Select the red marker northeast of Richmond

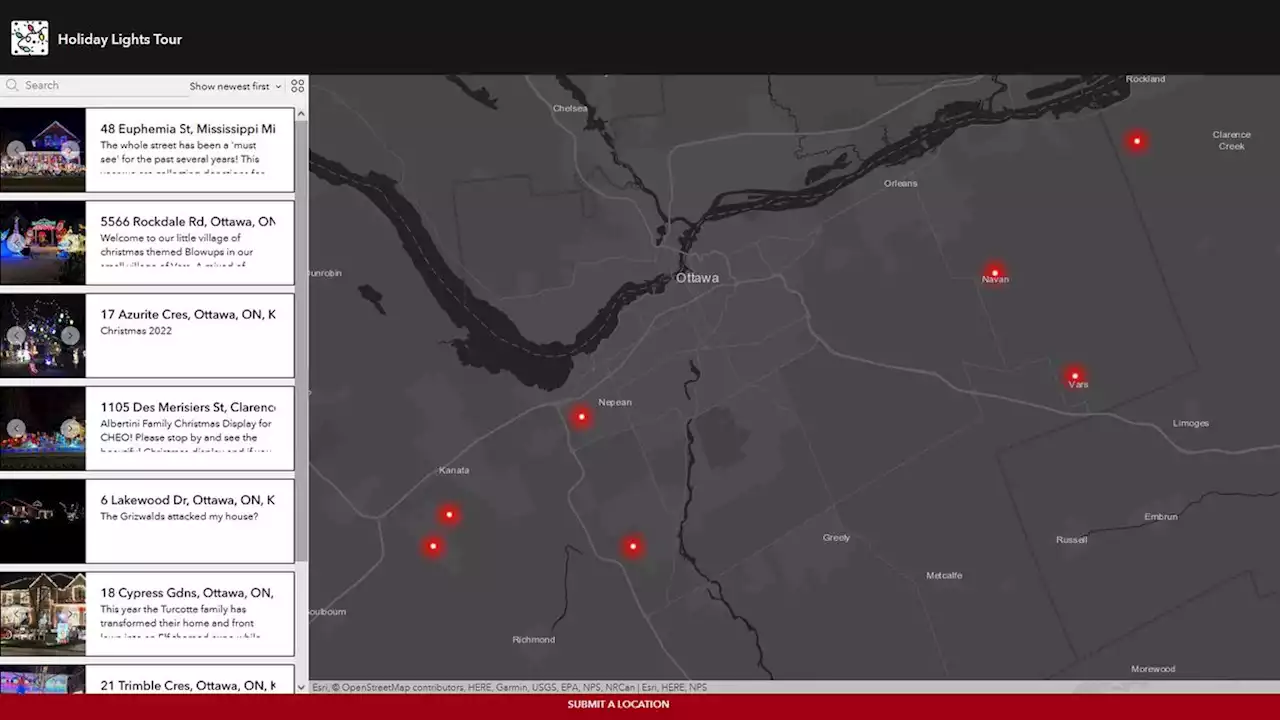pos(632,546)
